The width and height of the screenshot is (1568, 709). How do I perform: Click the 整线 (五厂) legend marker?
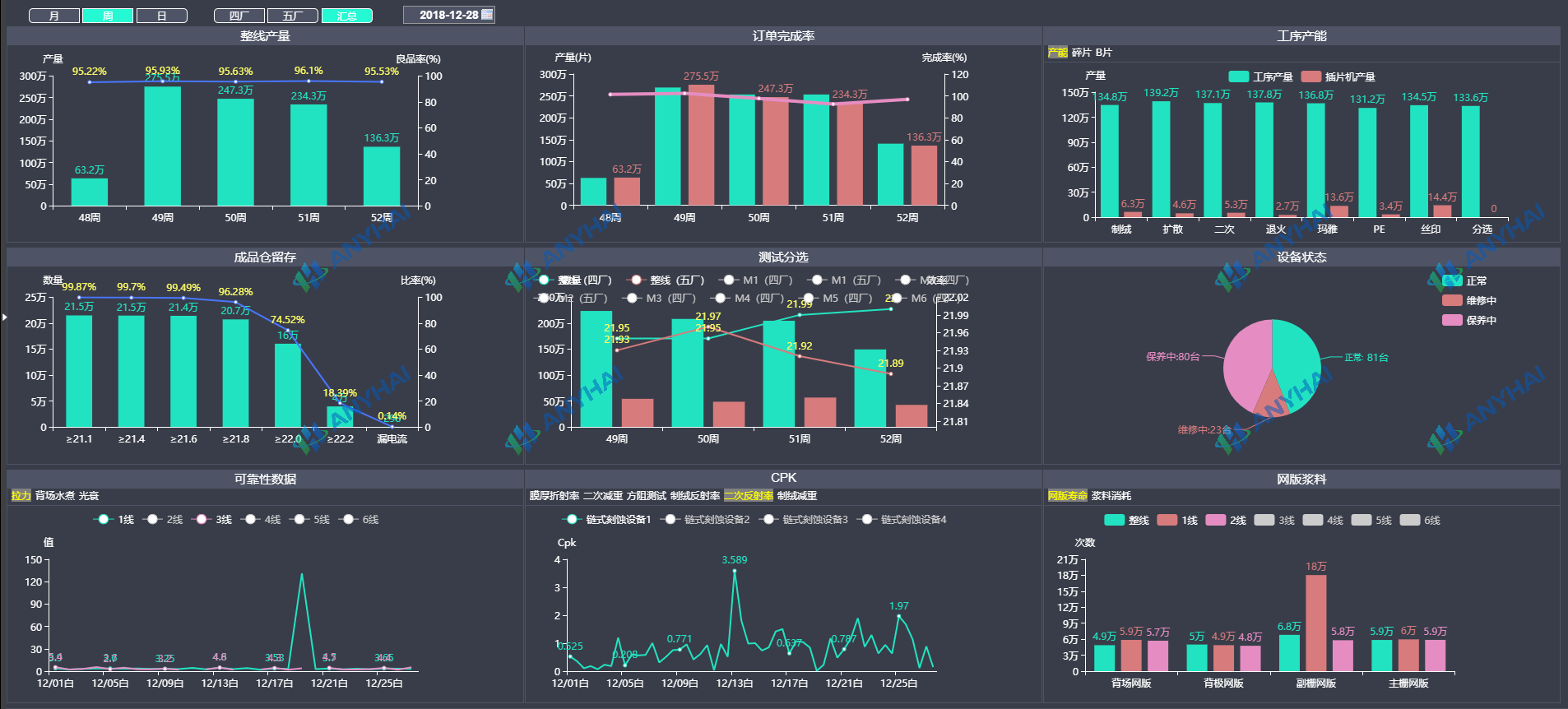[635, 280]
